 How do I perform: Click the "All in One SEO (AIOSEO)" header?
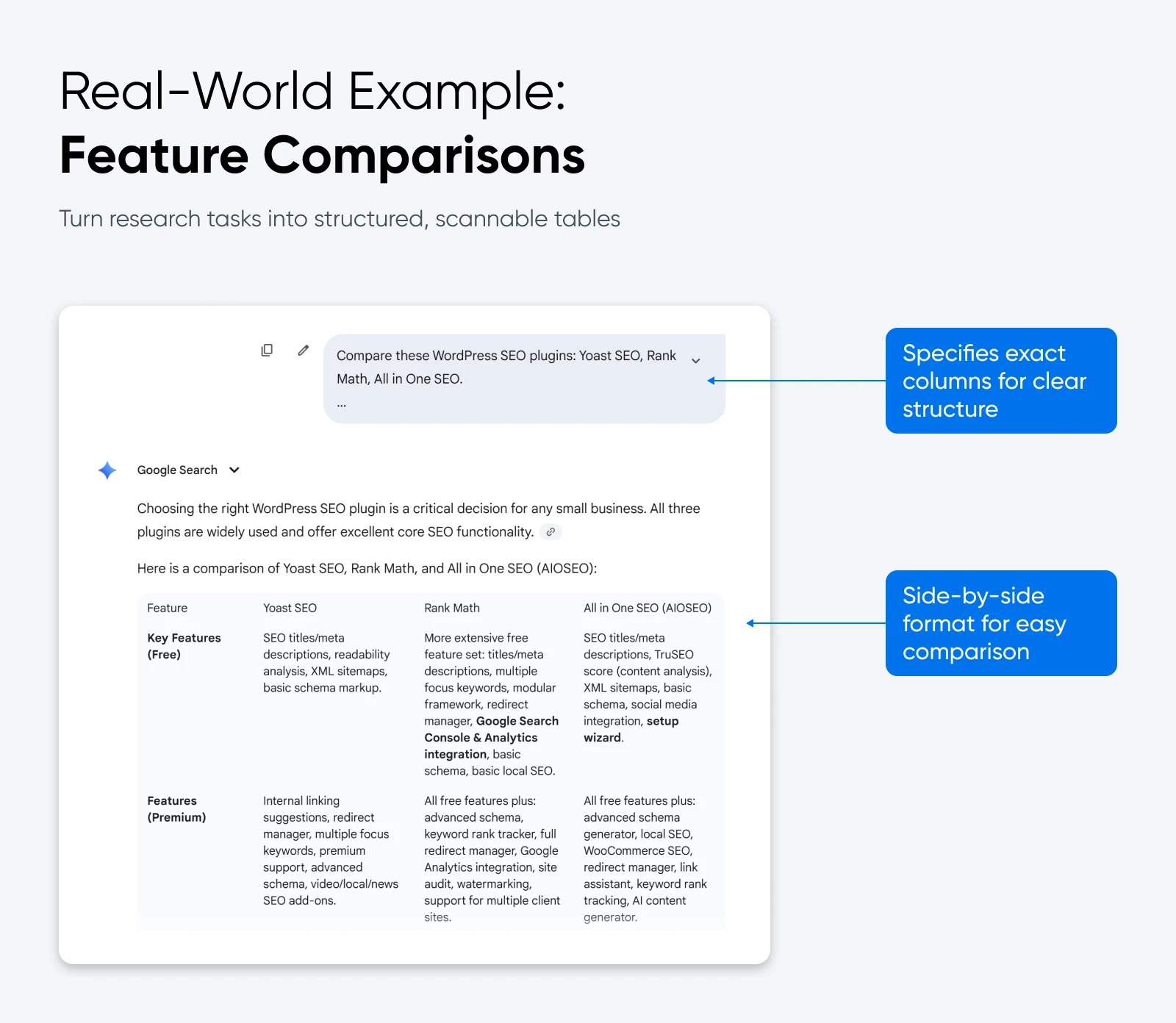647,608
